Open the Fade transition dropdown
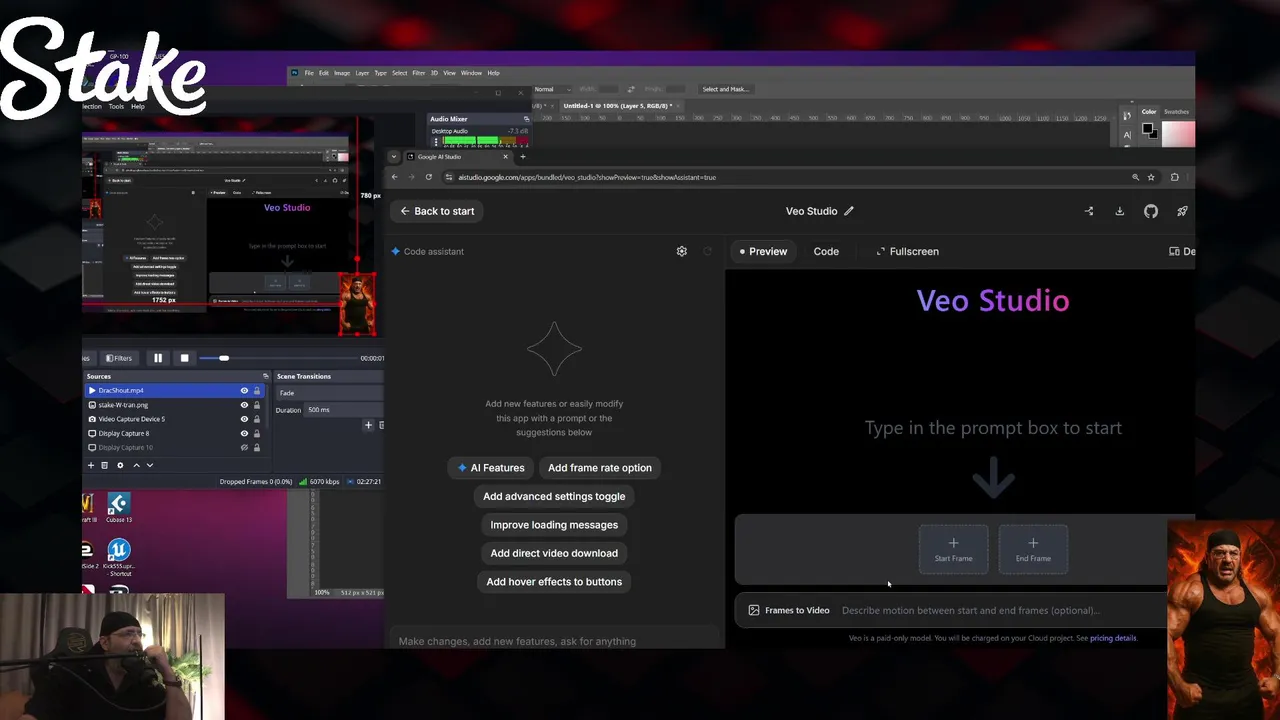This screenshot has width=1280, height=720. pyautogui.click(x=329, y=393)
